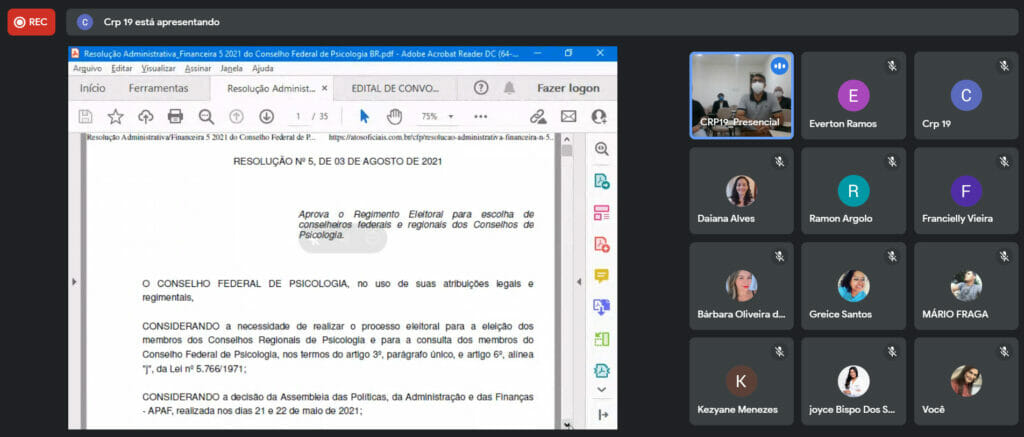Screen dimensions: 1024x437
Task: Open the Assinar menu
Action: [x=198, y=68]
